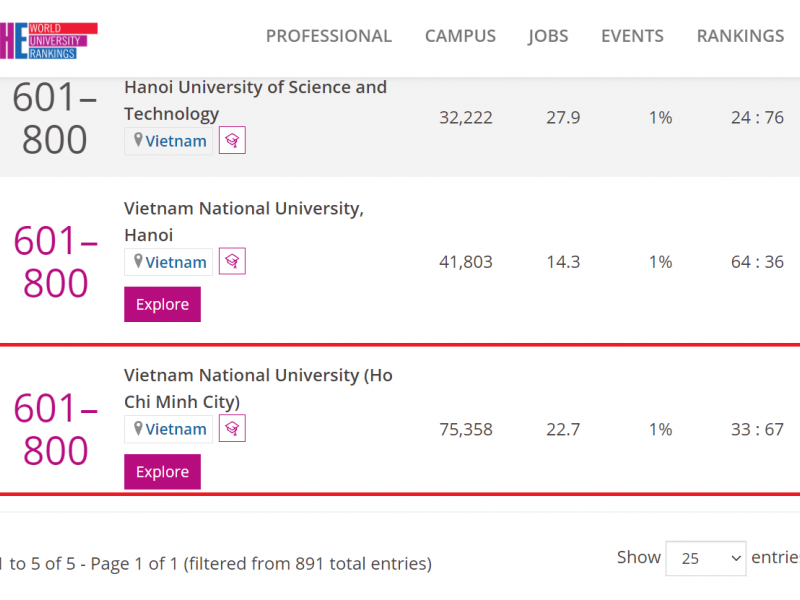Select the Rankings menu item
The height and width of the screenshot is (600, 800).
[740, 36]
